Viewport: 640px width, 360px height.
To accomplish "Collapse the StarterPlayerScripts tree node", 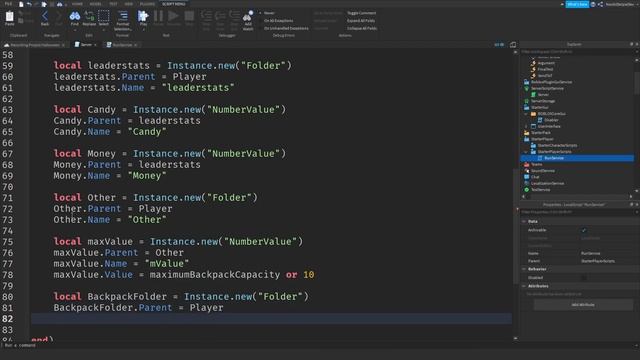I will 526,152.
